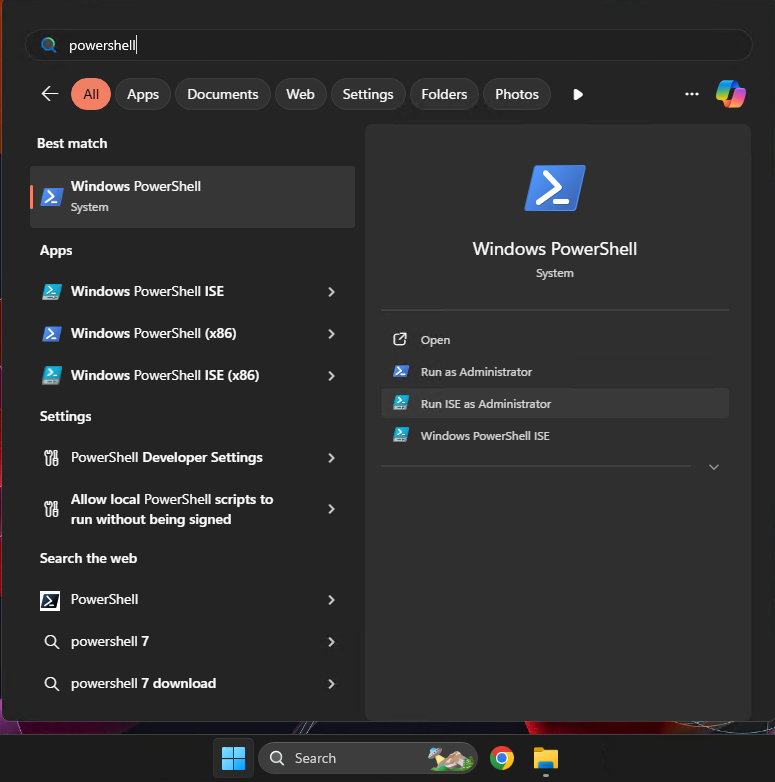Expand Windows PowerShell (x86) chevron

(x=331, y=334)
